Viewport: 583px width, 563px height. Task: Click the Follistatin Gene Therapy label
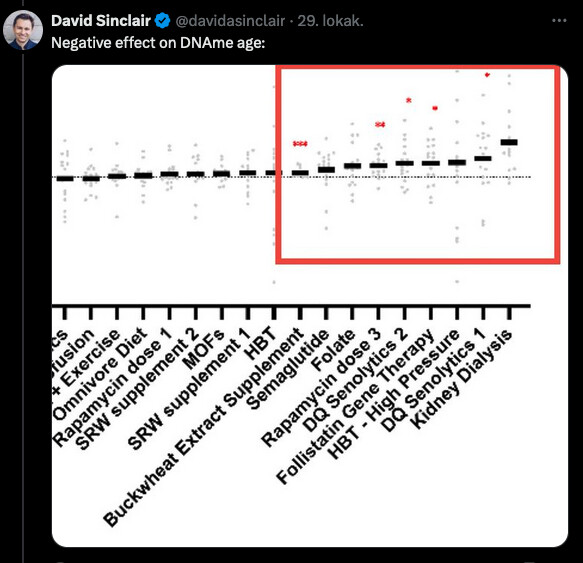[355, 407]
